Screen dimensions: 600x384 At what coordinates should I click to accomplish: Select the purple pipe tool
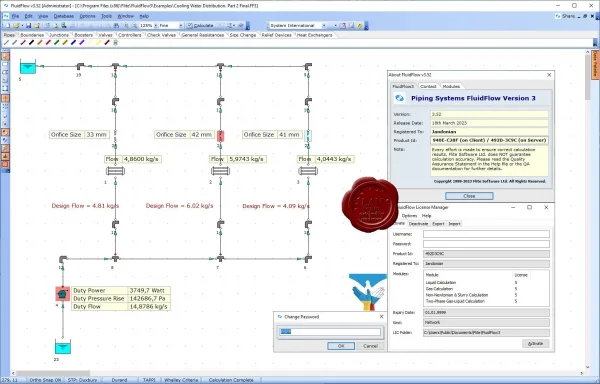tap(82, 42)
